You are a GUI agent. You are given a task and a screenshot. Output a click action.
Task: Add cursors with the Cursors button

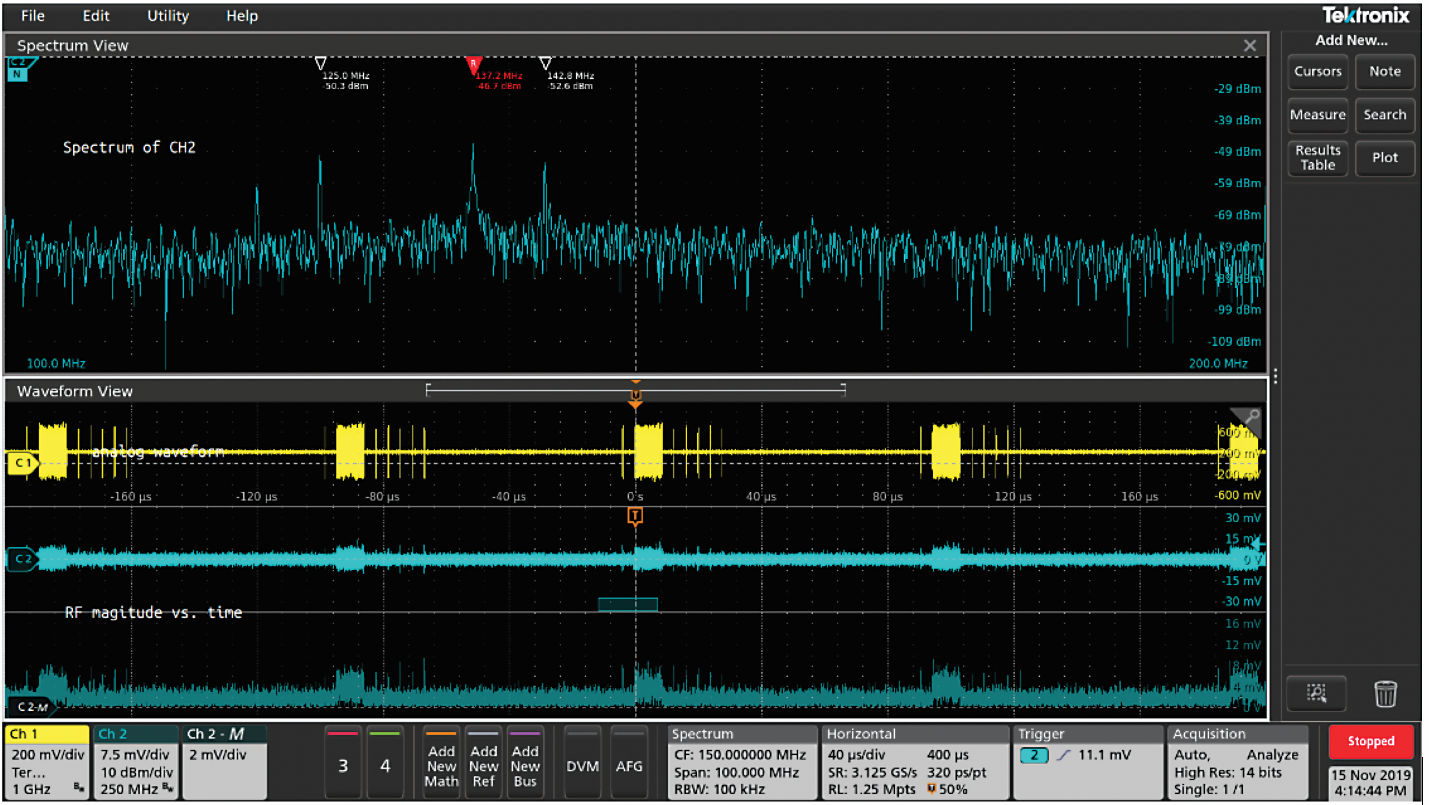pyautogui.click(x=1317, y=71)
